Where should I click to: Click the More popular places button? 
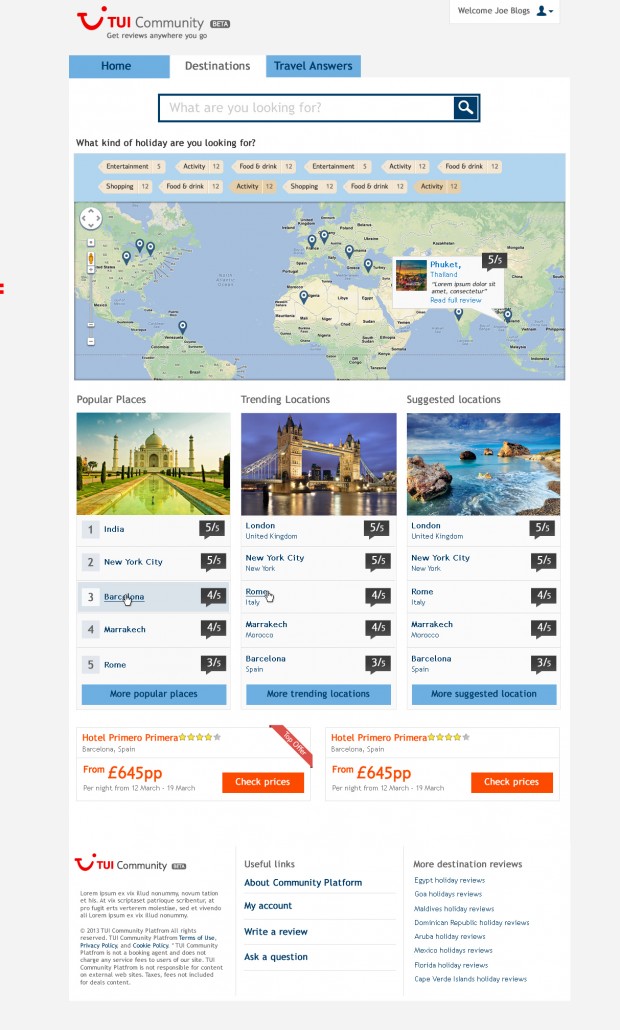153,694
